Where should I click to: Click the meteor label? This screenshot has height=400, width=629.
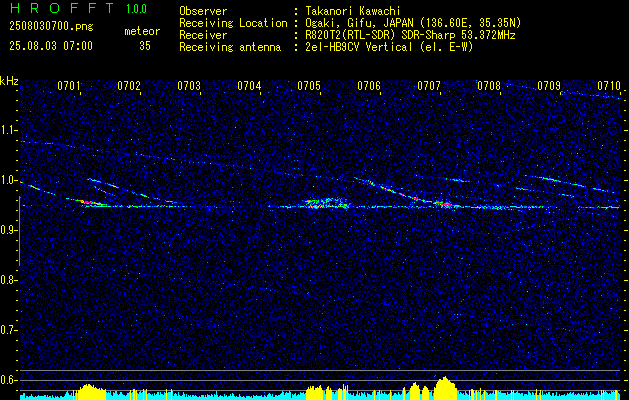click(142, 31)
